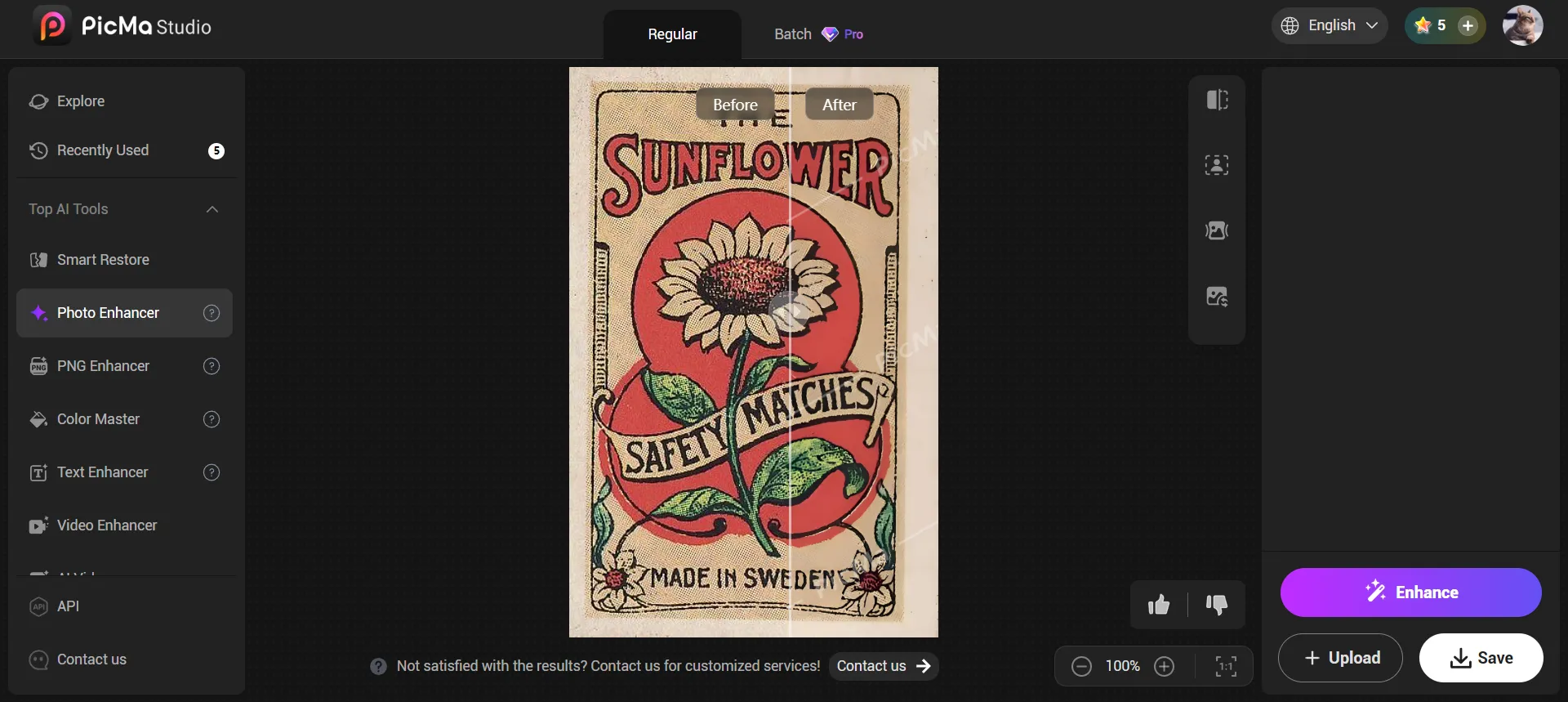Toggle the Before label on image
The width and height of the screenshot is (1568, 702).
point(735,105)
